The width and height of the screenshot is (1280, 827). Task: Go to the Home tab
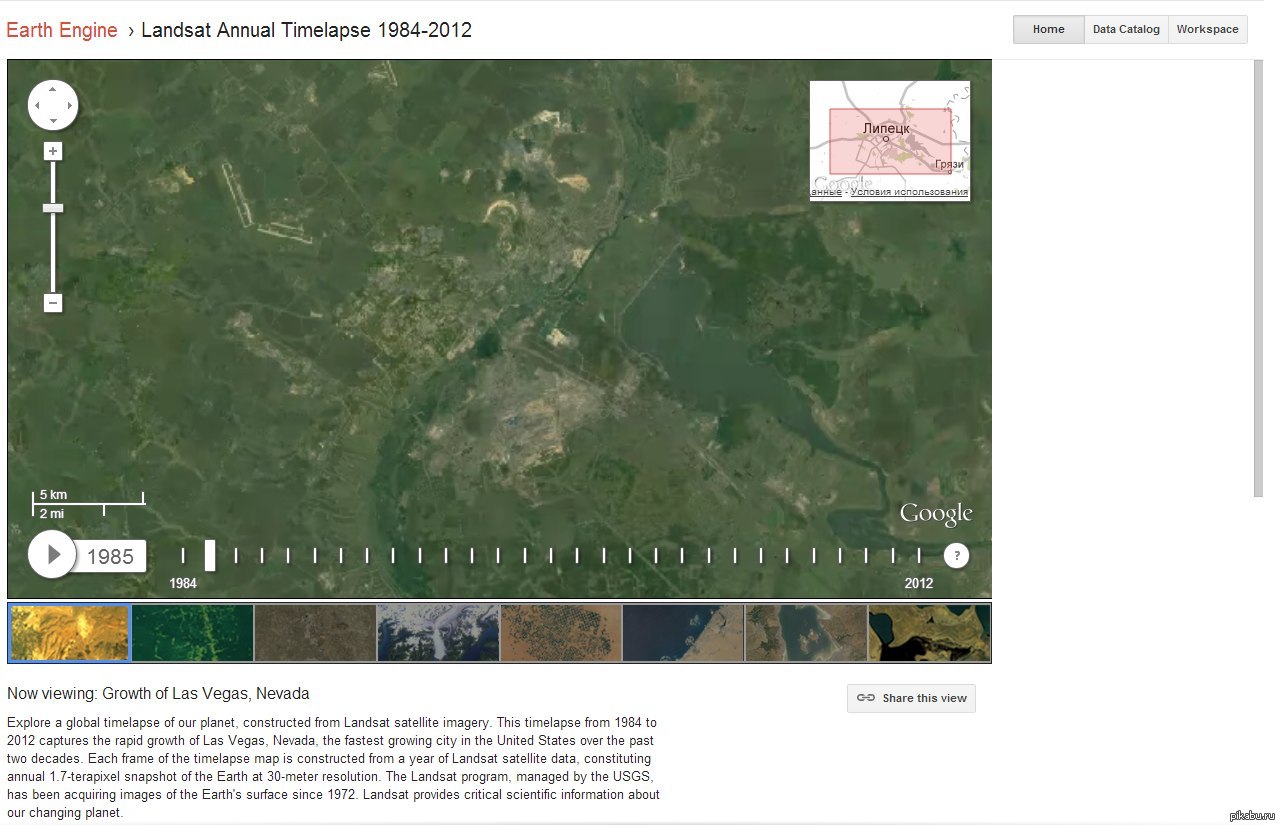click(x=1048, y=29)
